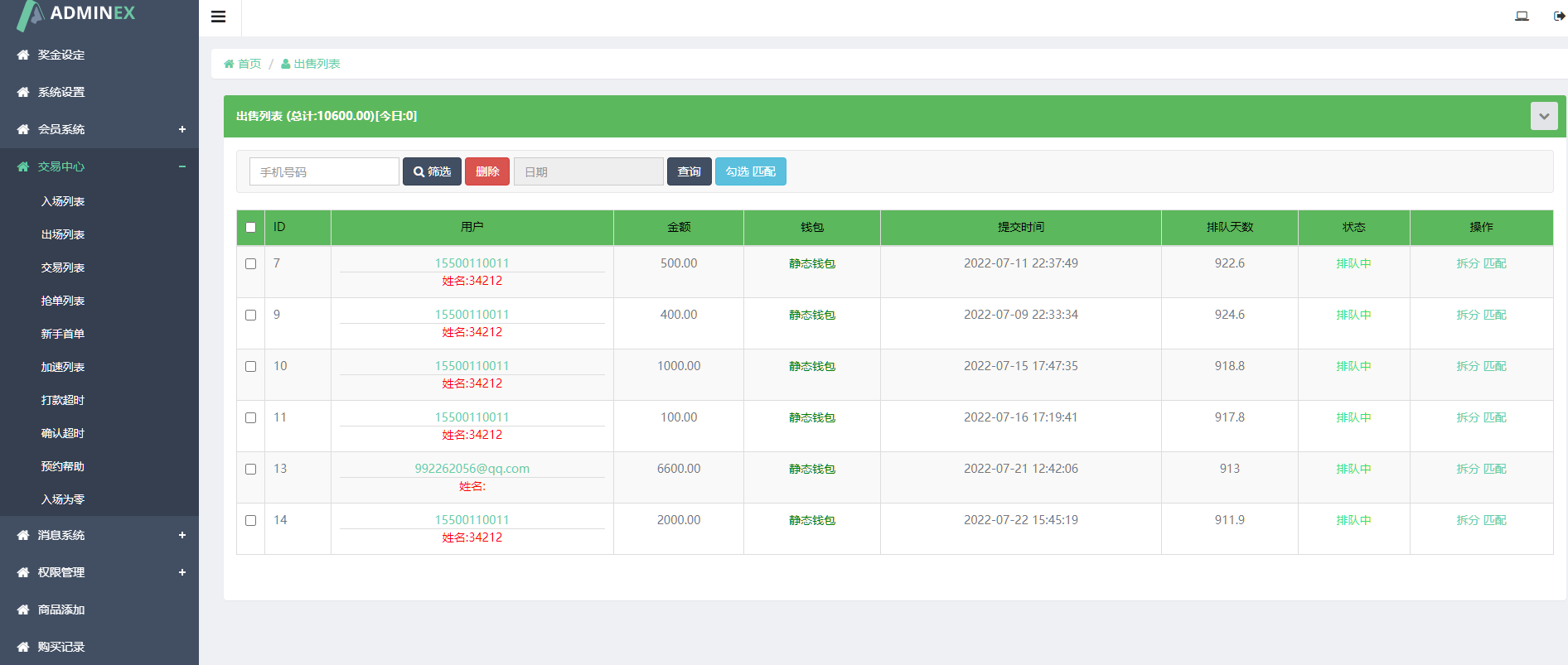
Task: Check the box for row ID 7
Action: point(250,263)
